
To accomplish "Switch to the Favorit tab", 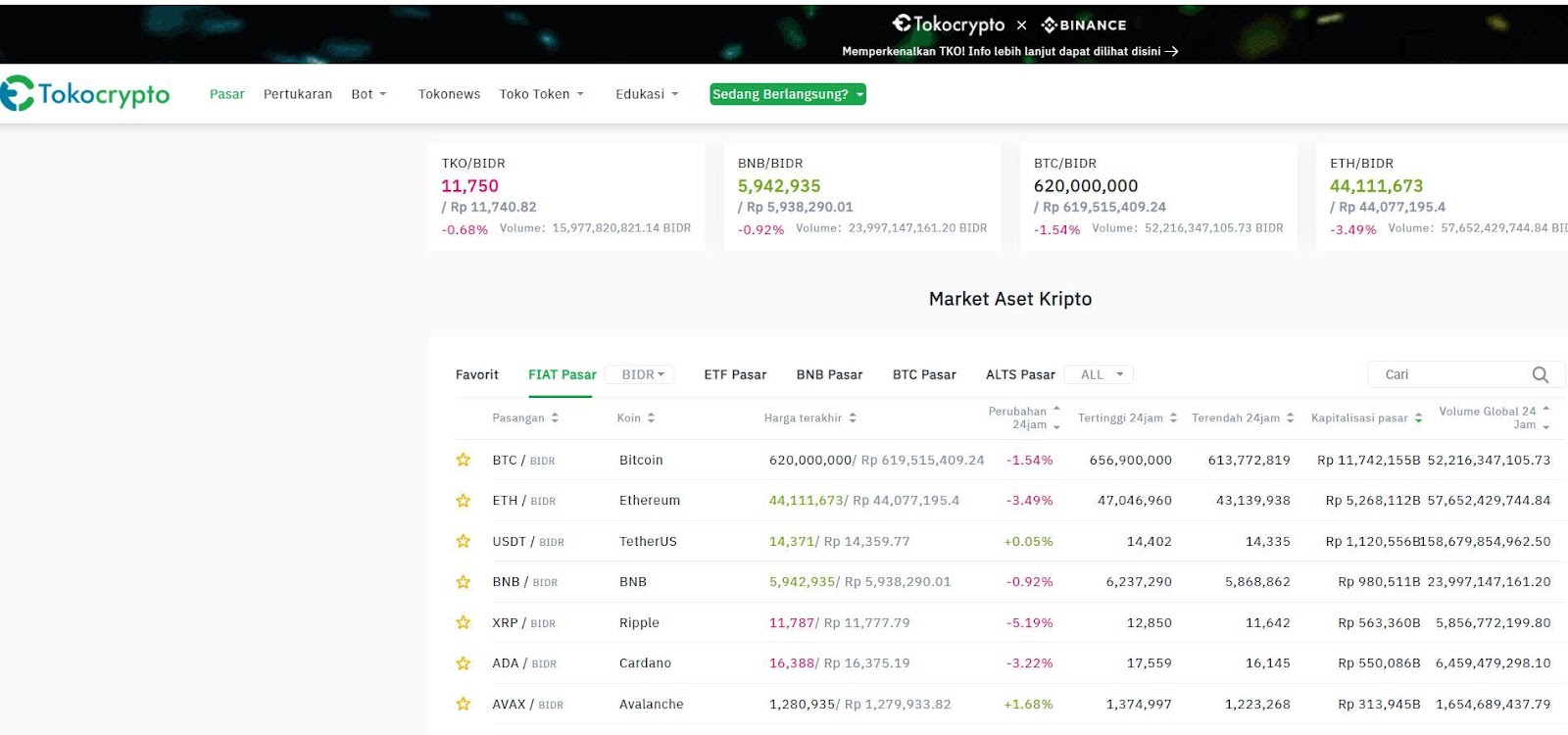I will coord(477,374).
